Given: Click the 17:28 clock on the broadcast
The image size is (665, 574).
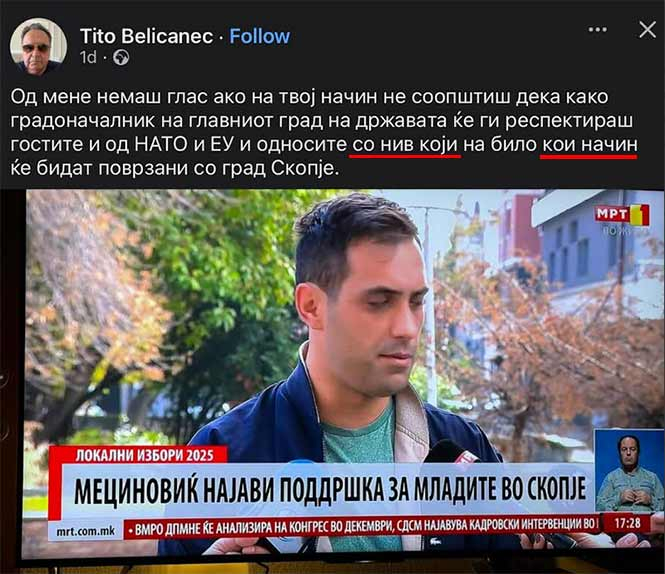Looking at the screenshot, I should [x=627, y=523].
